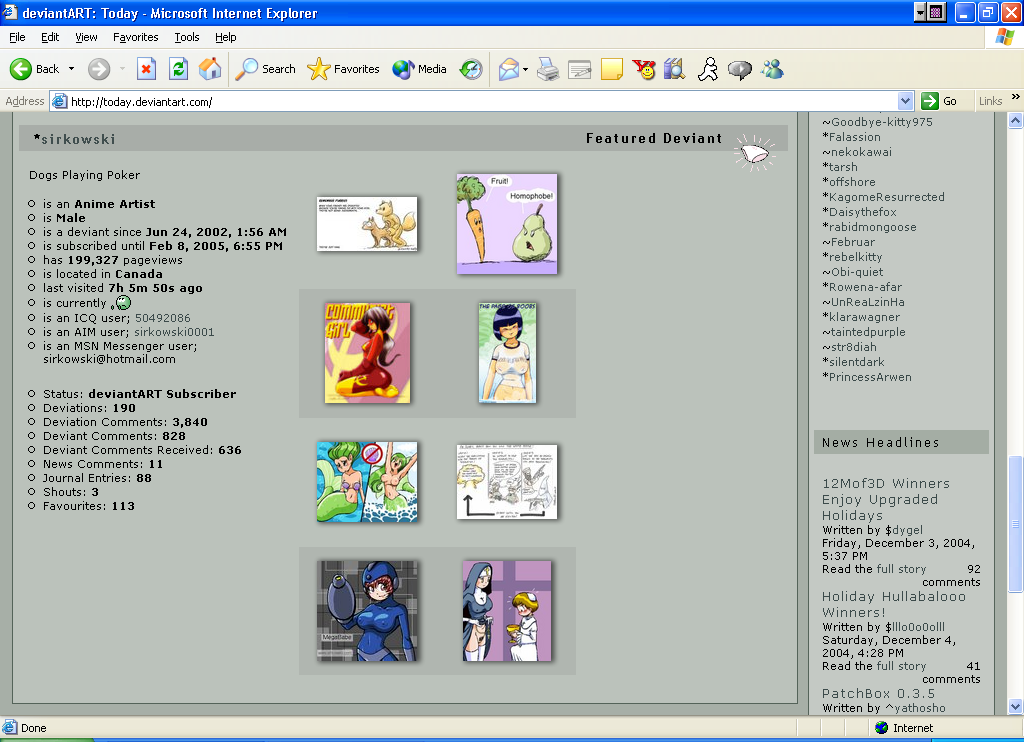This screenshot has height=742, width=1024.
Task: Open the View menu
Action: point(86,37)
